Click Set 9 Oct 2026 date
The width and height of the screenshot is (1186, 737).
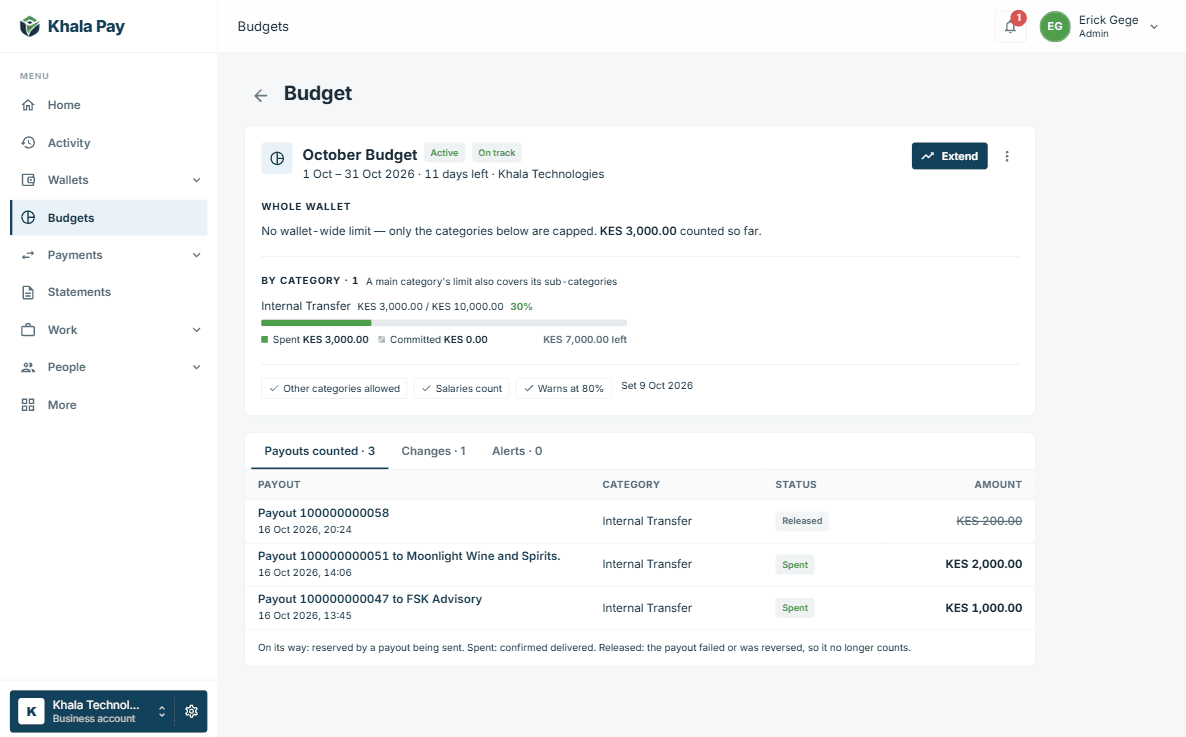click(x=657, y=385)
